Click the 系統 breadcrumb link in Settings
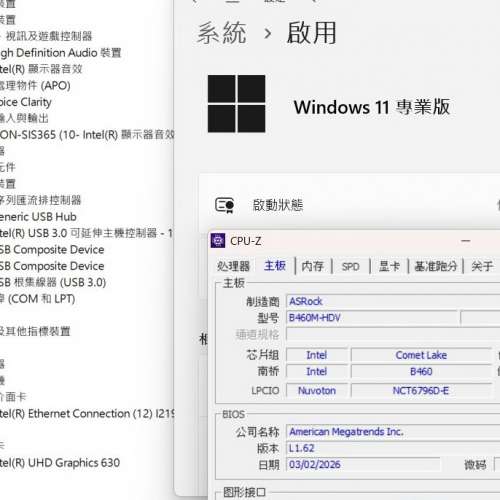Image resolution: width=500 pixels, height=500 pixels. [x=222, y=33]
